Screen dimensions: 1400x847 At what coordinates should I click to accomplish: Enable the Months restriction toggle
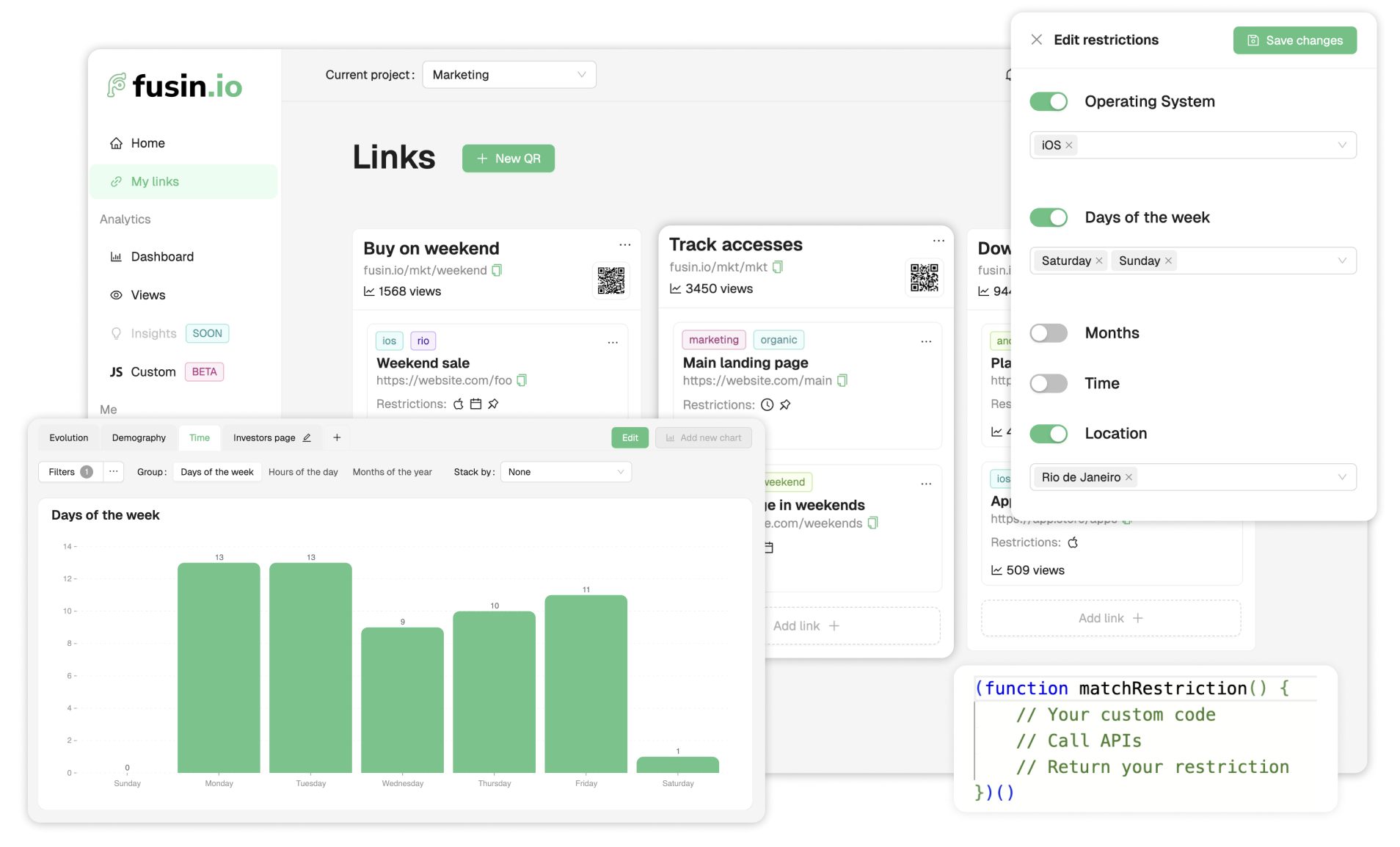click(1048, 333)
